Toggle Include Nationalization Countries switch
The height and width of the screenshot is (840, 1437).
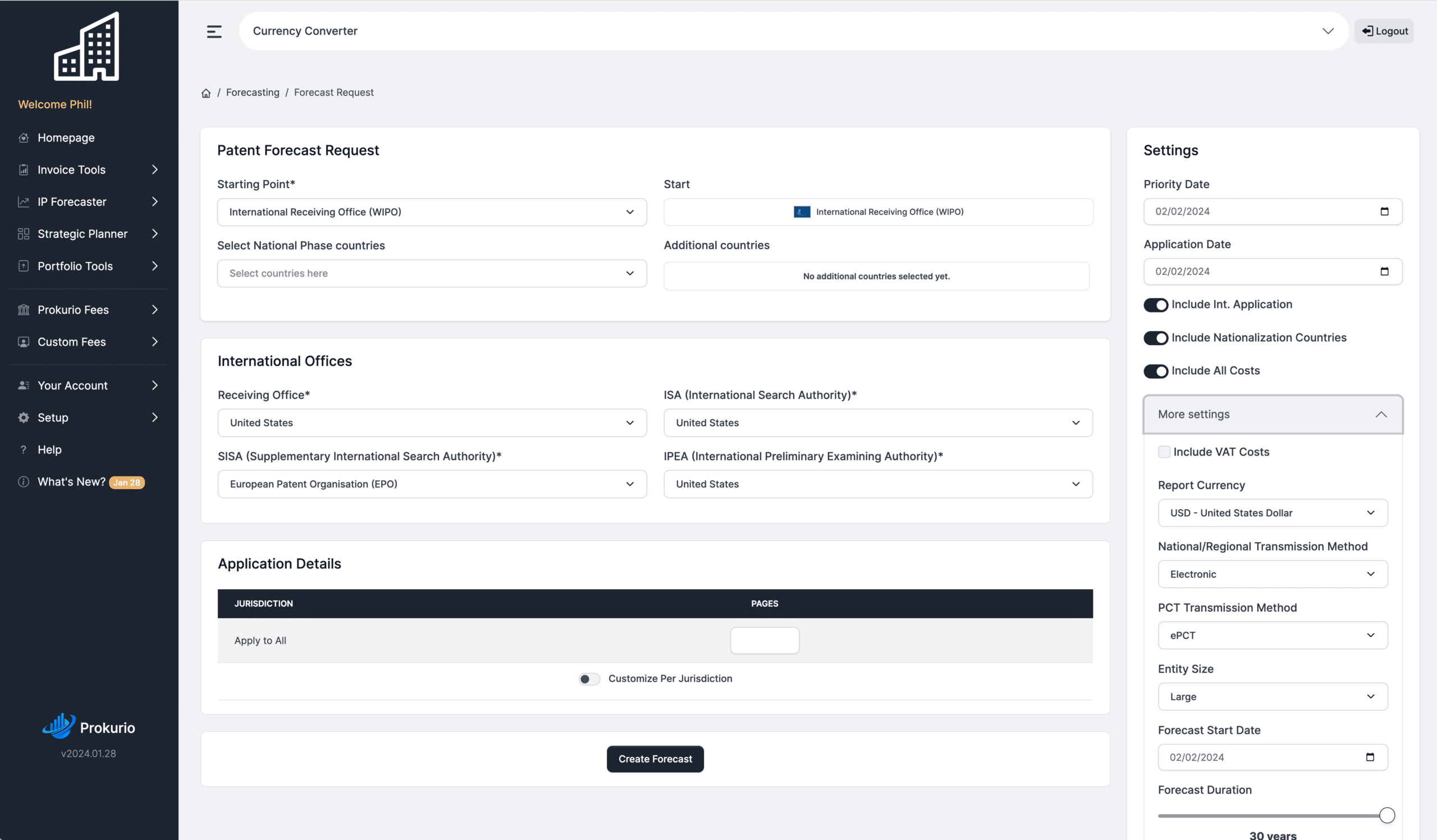tap(1156, 338)
